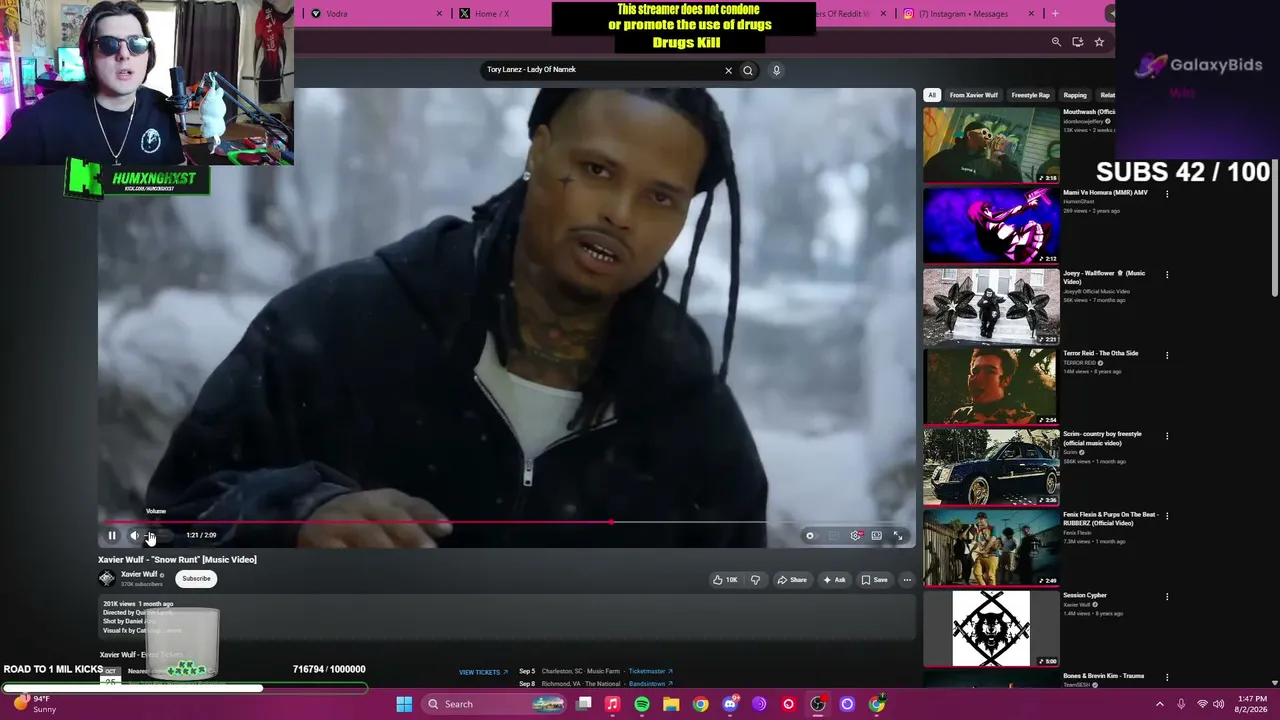The image size is (1280, 720).
Task: Open Apple Music from the taskbar
Action: click(x=613, y=704)
